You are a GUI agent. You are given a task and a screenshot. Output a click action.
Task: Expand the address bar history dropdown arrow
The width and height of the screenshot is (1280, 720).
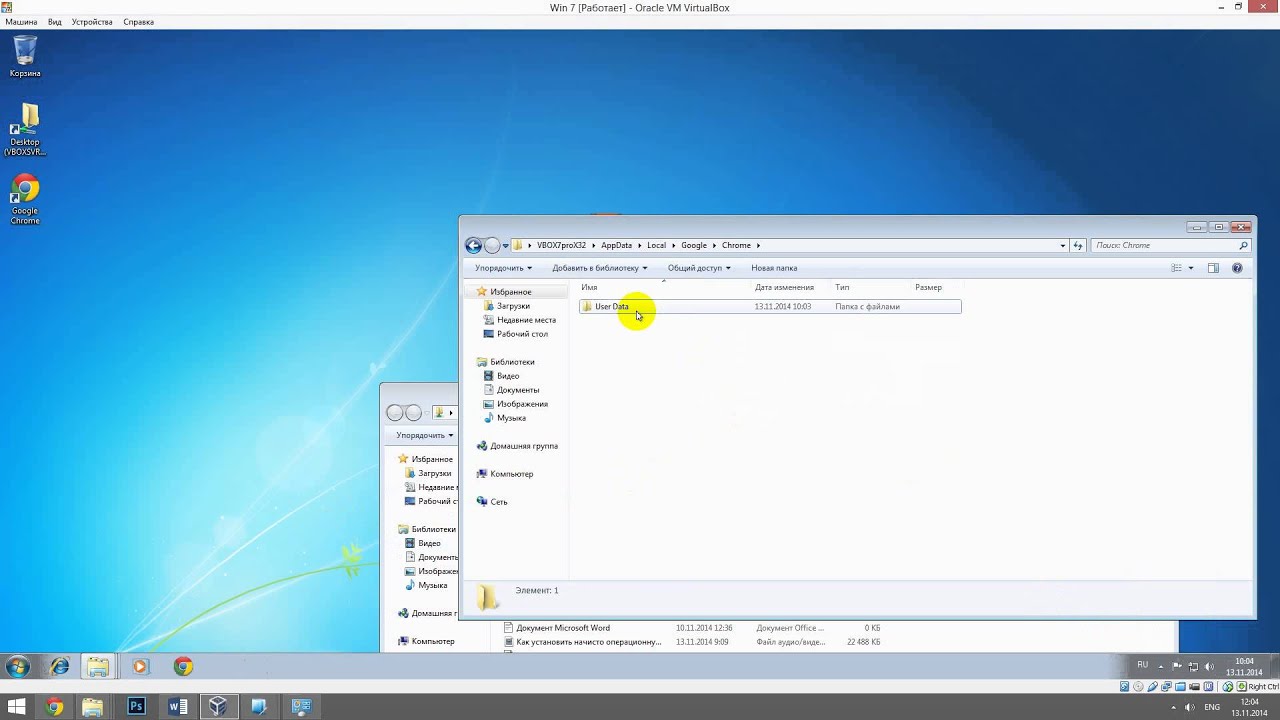pyautogui.click(x=1062, y=245)
